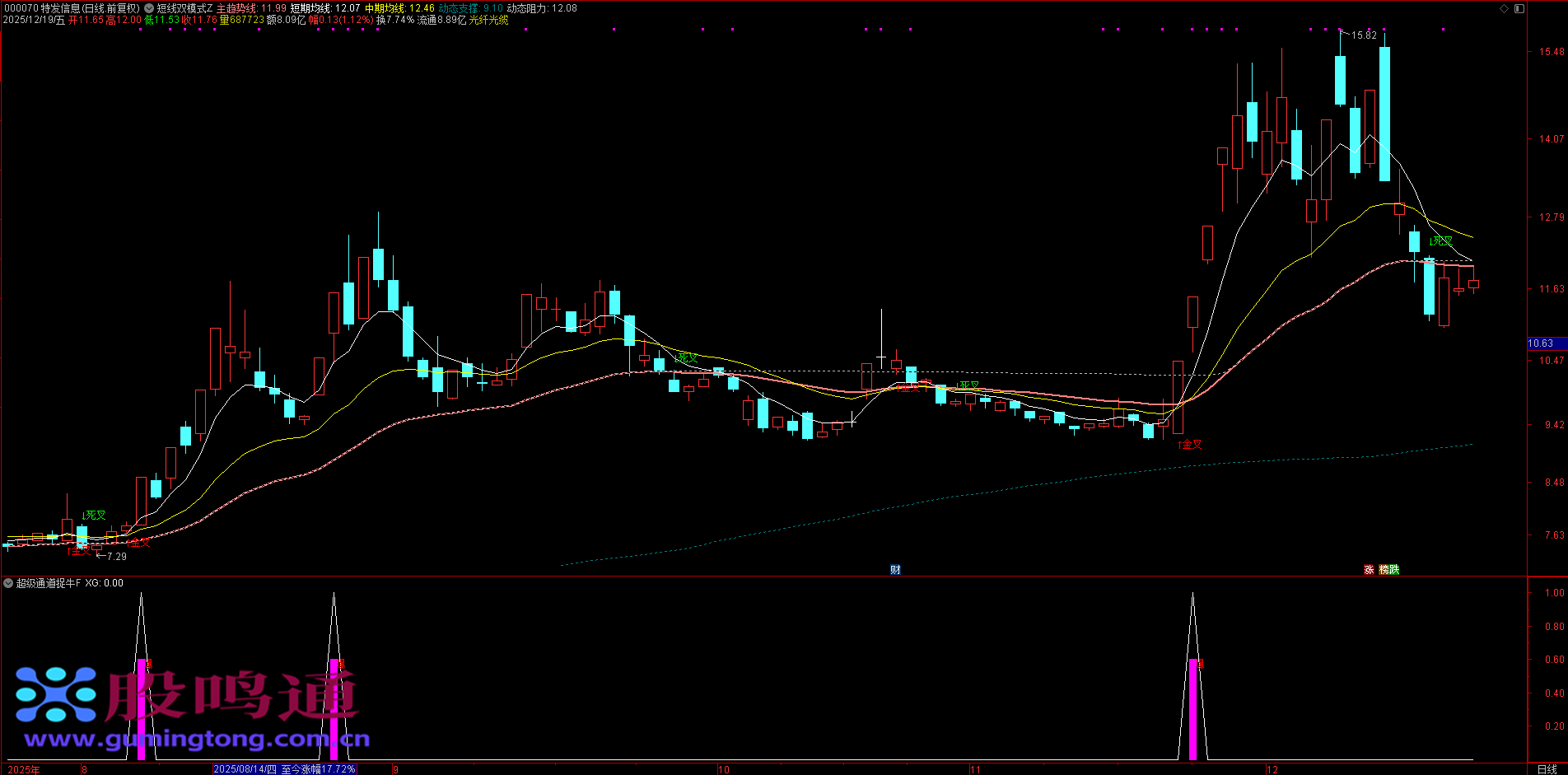Click the 2025年 year label on timeline
Screen dimensions: 1568x775
click(x=23, y=770)
